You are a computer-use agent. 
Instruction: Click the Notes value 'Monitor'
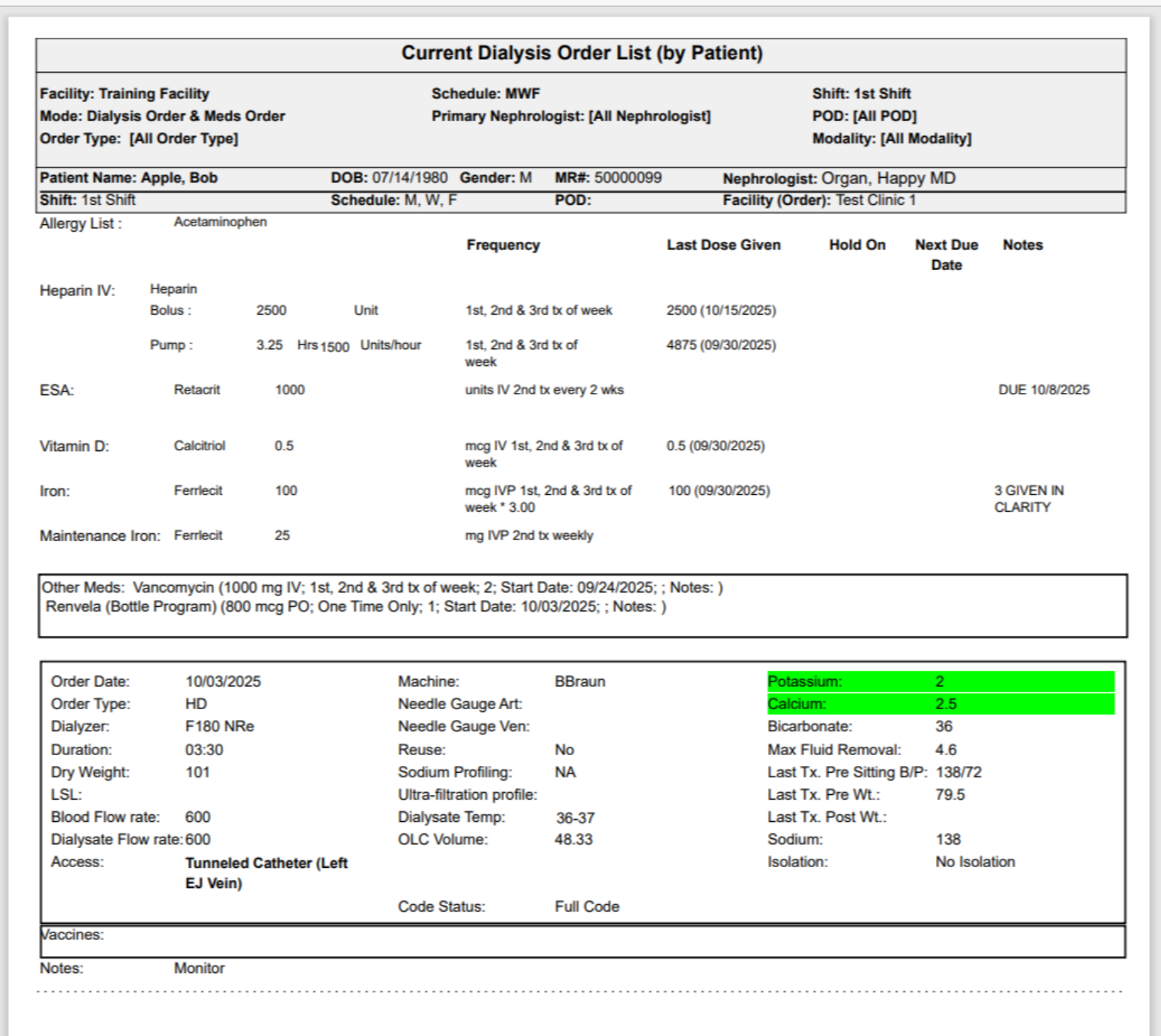(199, 968)
